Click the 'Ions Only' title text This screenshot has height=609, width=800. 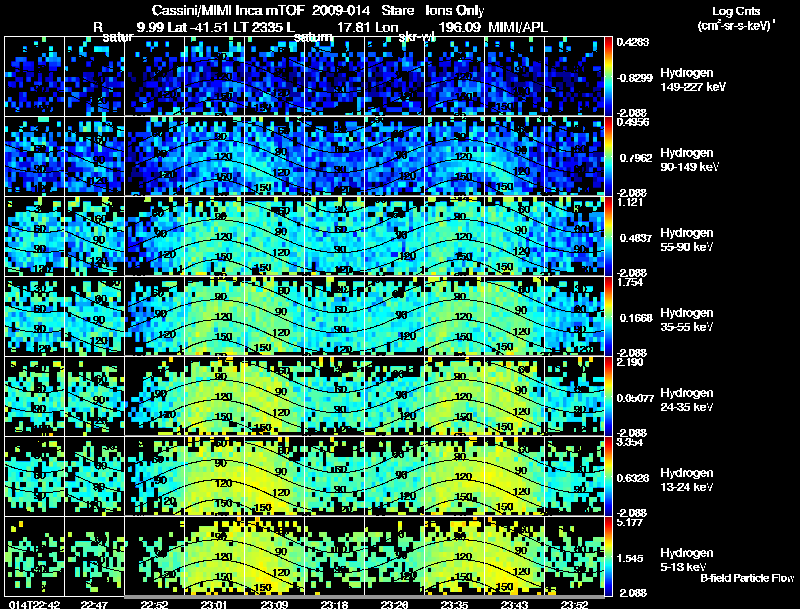pos(455,10)
